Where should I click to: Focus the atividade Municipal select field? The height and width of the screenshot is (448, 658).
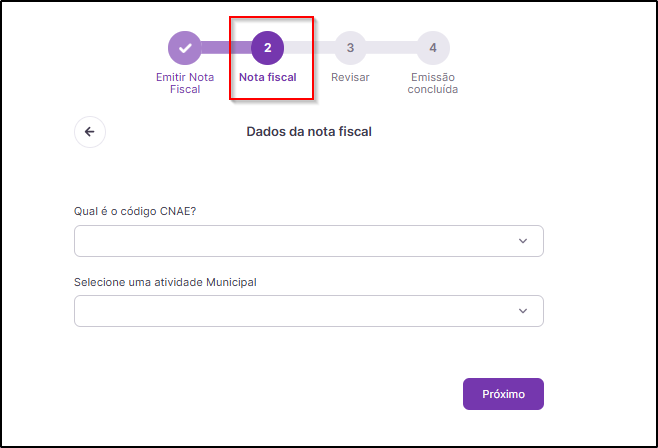309,311
